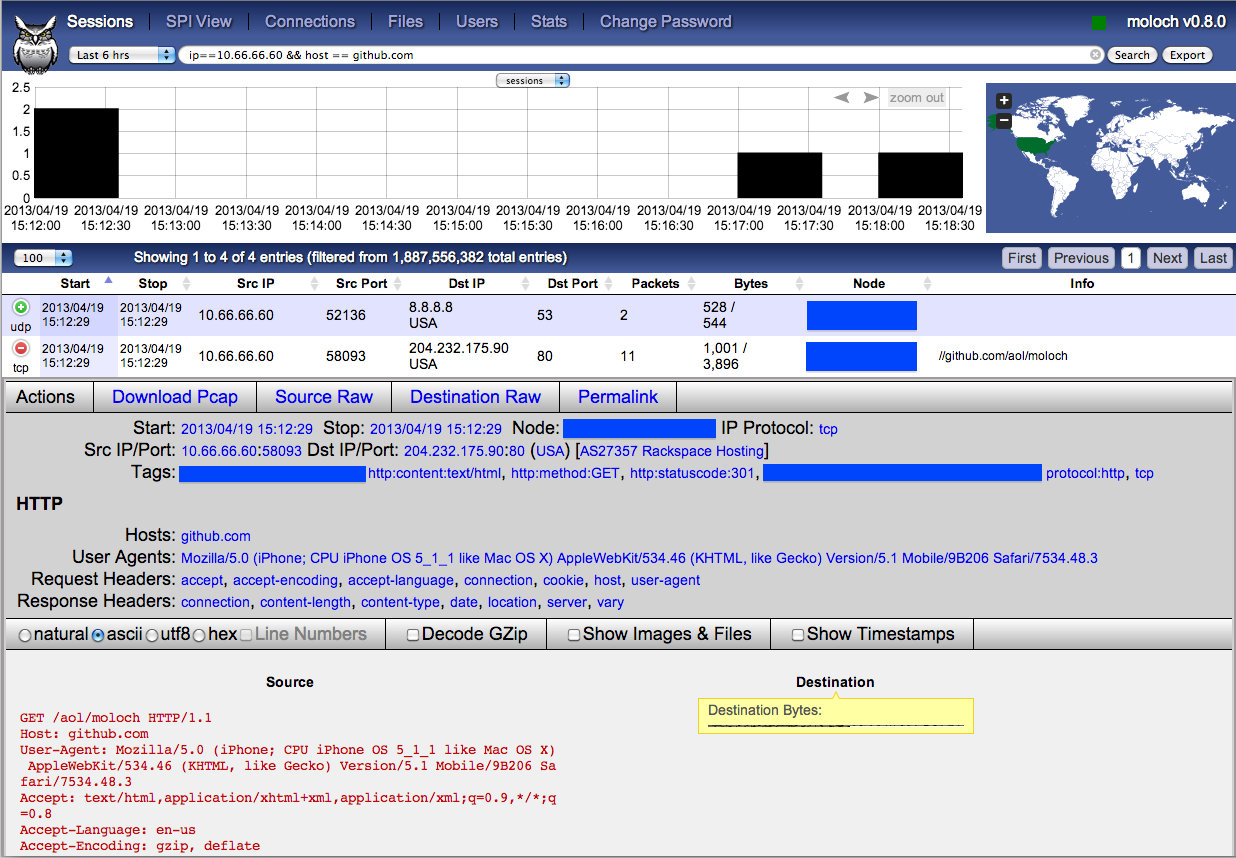Collapse the tcp session via the red minus icon
Viewport: 1236px width, 858px height.
click(22, 349)
